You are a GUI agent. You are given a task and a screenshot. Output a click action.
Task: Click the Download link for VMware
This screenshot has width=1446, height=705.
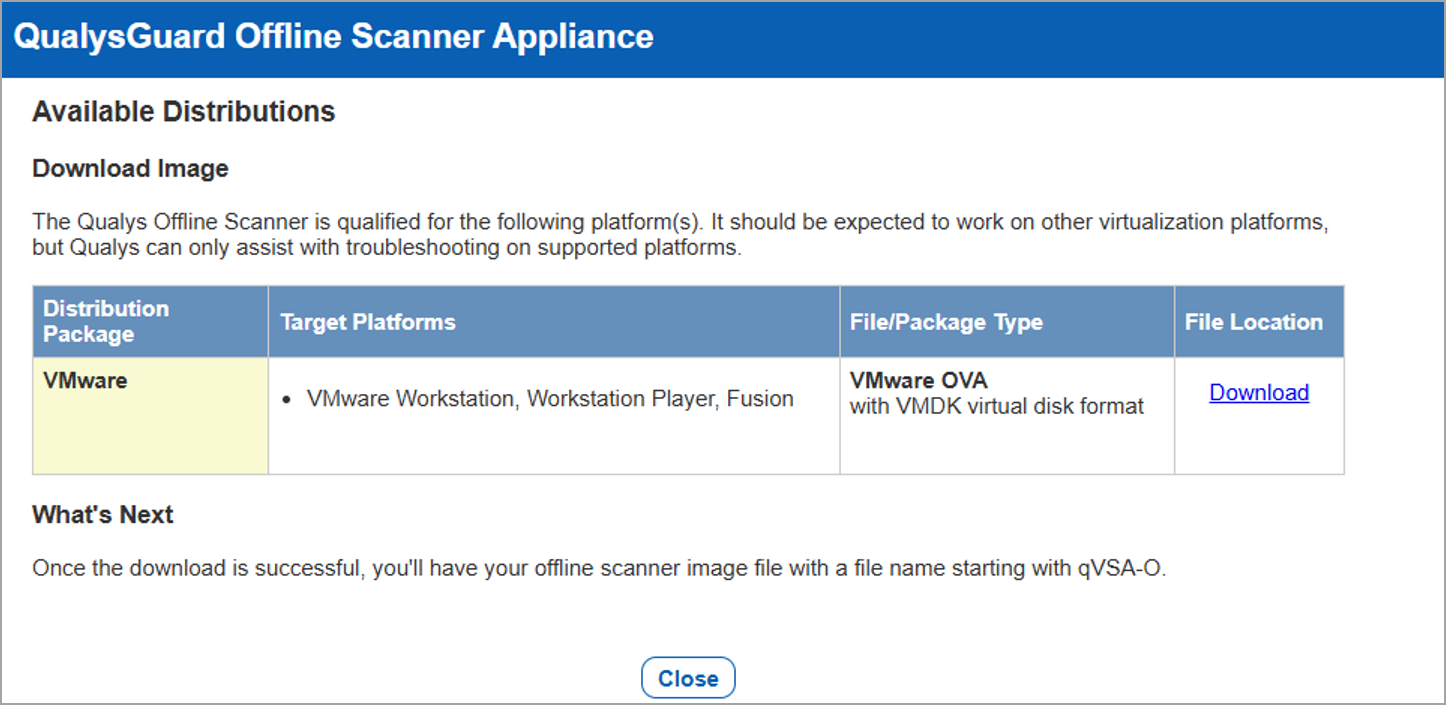click(x=1258, y=393)
